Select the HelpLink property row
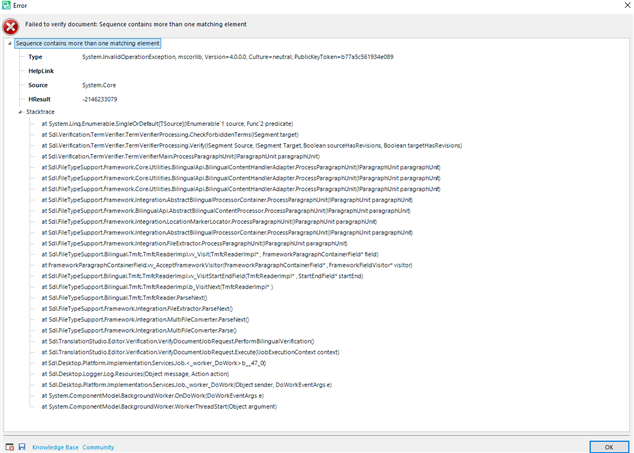 [x=41, y=71]
